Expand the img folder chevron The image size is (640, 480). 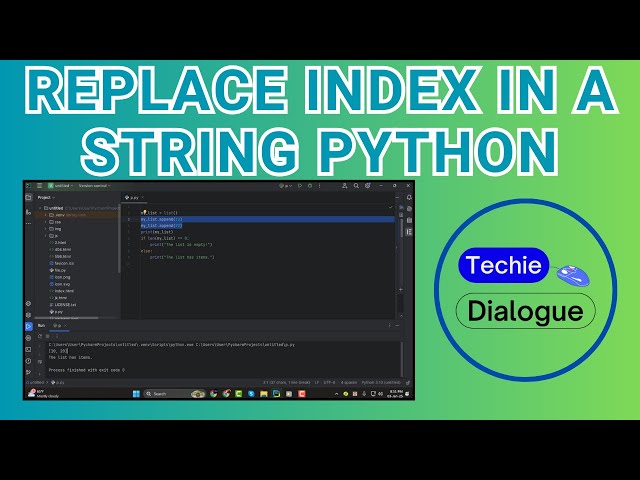click(x=46, y=229)
